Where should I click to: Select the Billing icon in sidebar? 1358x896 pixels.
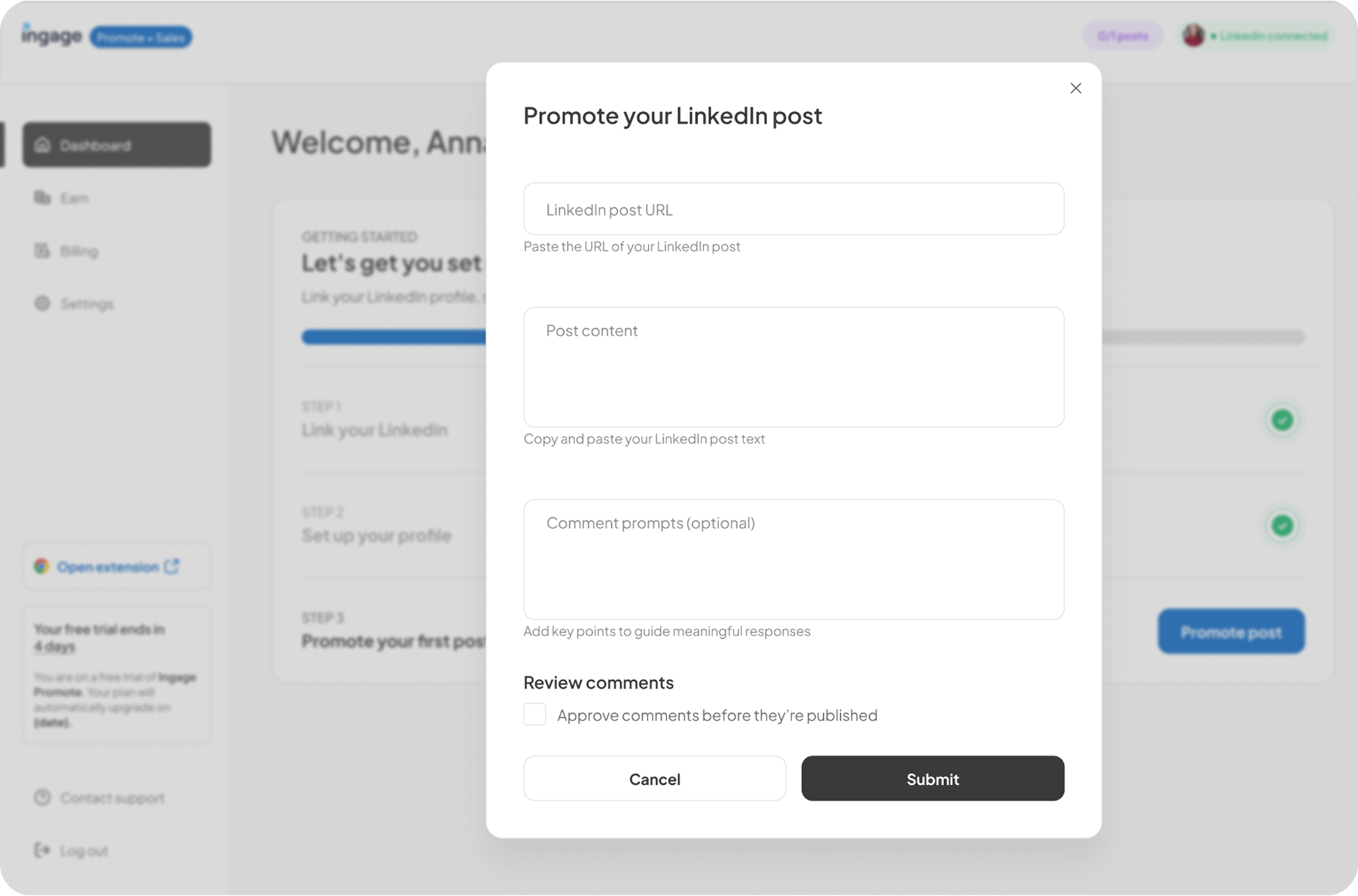(43, 251)
